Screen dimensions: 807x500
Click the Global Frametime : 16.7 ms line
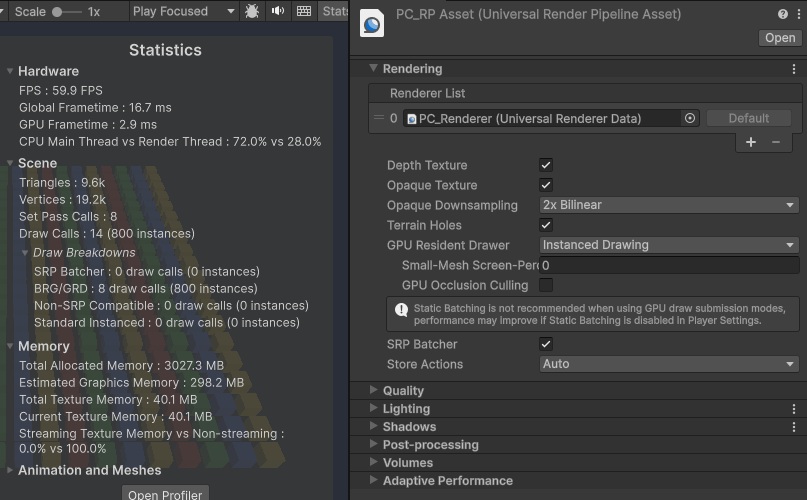point(95,108)
